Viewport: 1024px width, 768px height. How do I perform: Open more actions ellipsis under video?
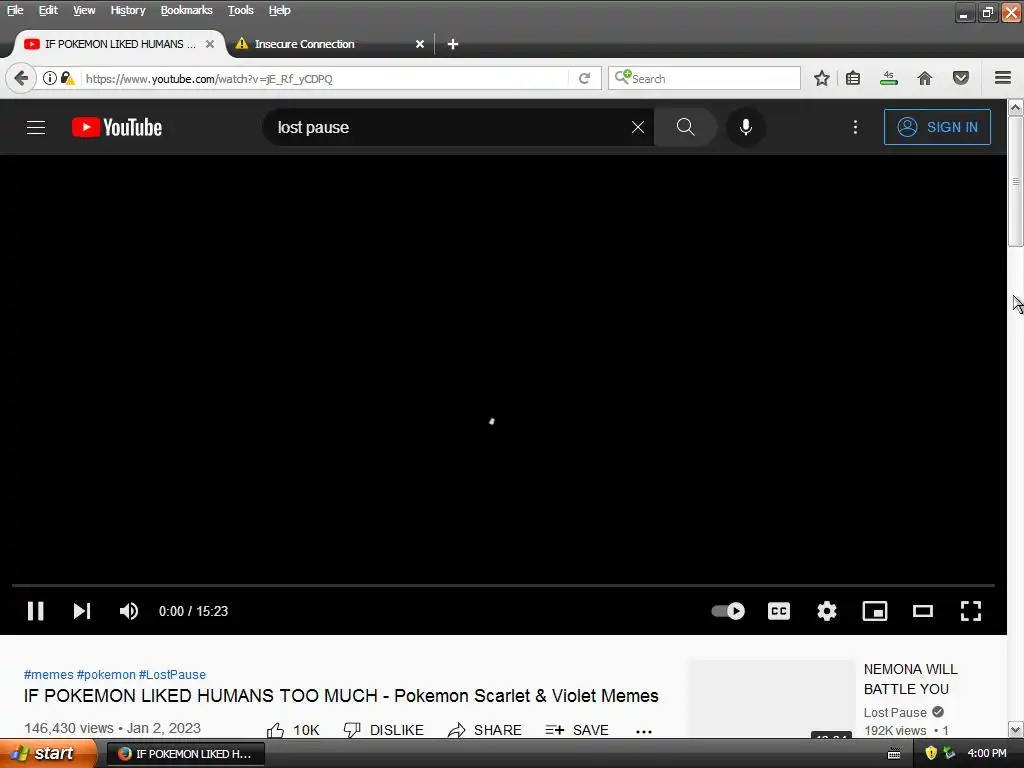644,731
